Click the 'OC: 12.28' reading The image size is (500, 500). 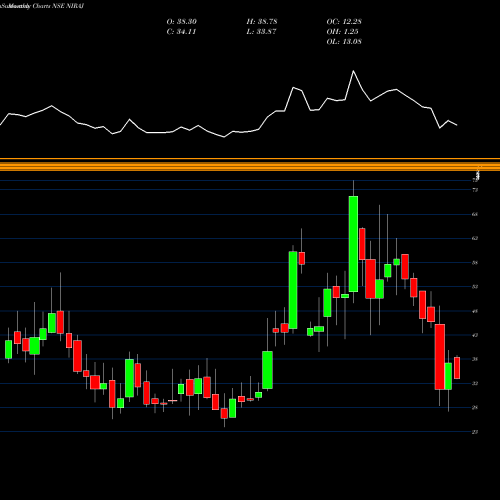344,22
